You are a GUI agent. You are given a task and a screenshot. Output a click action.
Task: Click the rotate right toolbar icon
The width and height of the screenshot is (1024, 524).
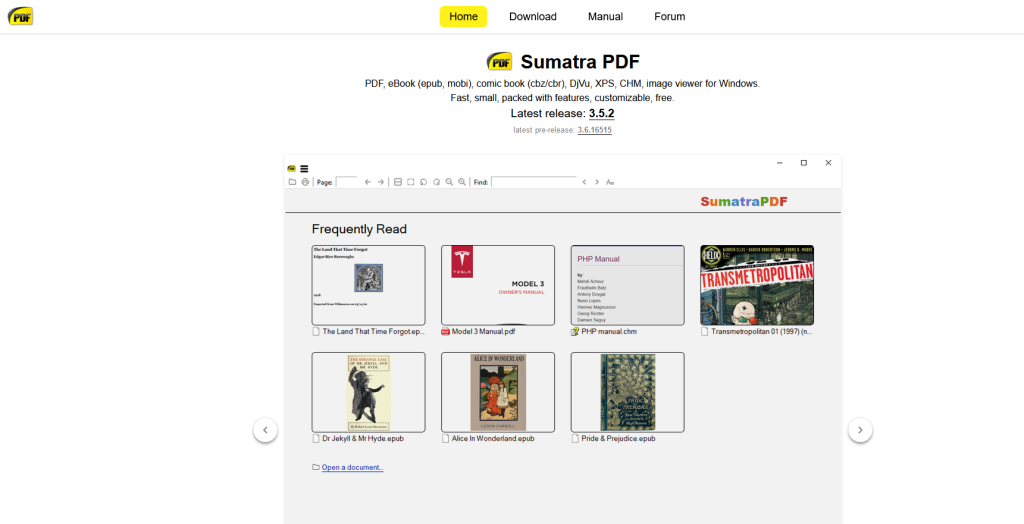[436, 182]
